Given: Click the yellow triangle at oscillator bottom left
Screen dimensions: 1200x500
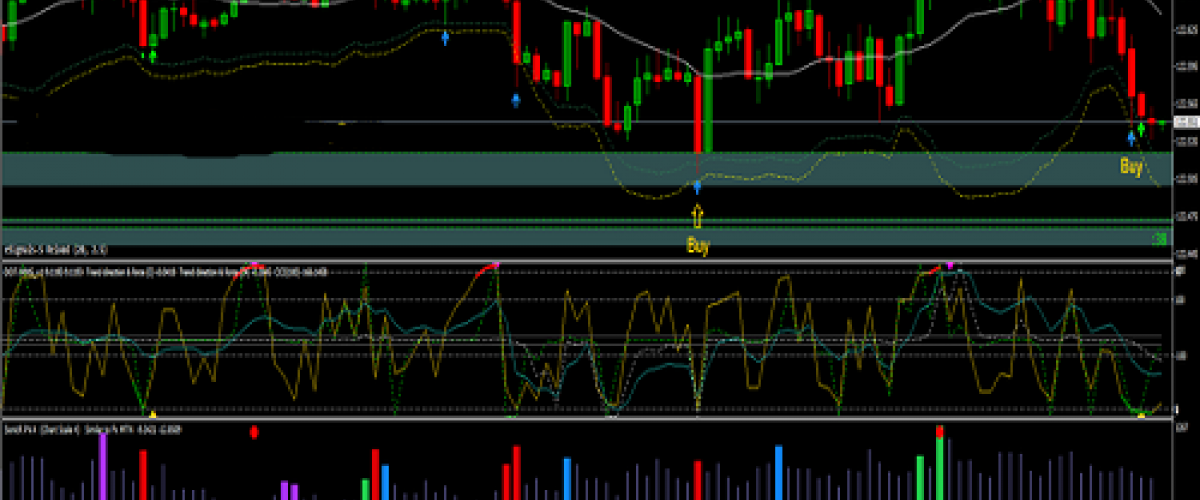Looking at the screenshot, I should tap(151, 413).
